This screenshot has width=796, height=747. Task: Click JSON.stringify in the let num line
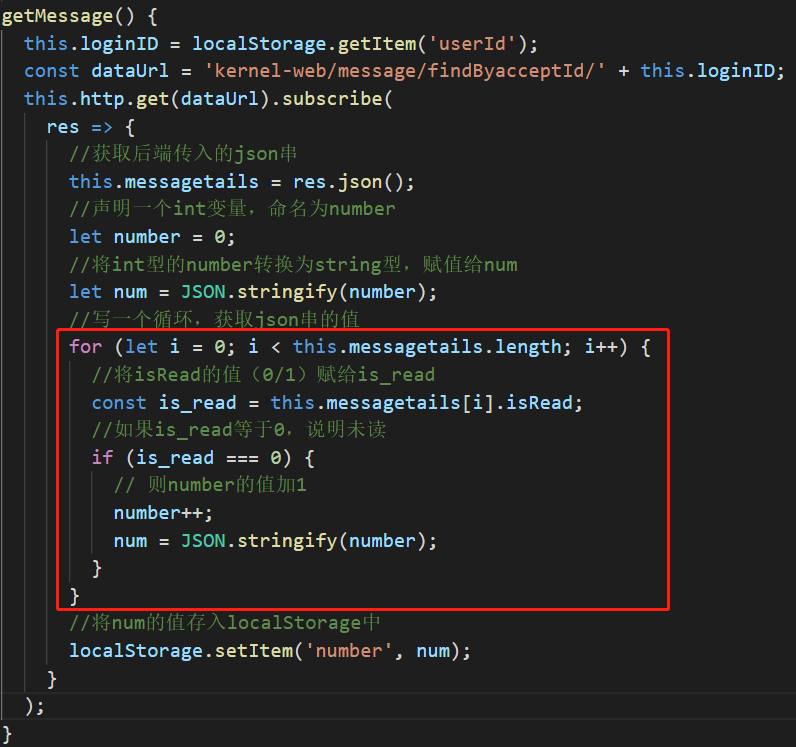coord(259,292)
